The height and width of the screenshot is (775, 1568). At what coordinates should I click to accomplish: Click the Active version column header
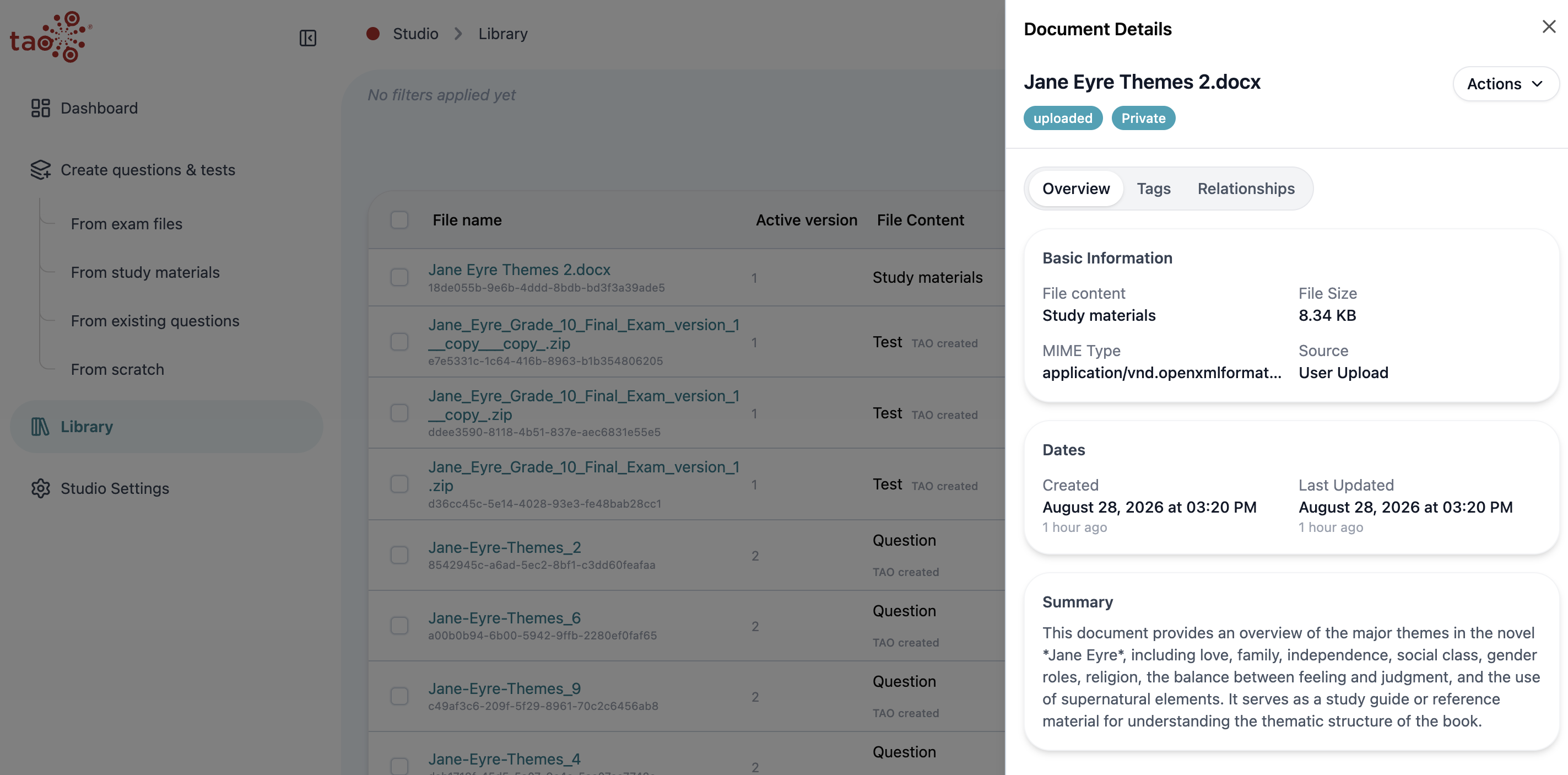tap(807, 220)
